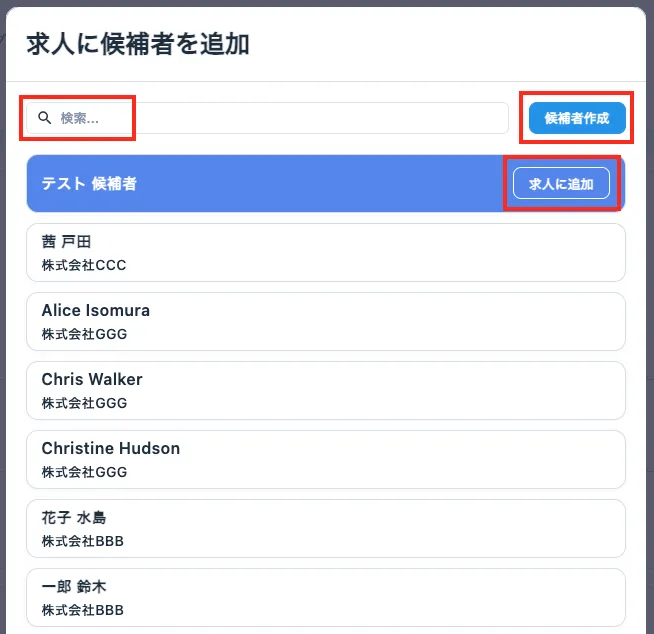Select the 一郎 鈴木 candidate name
The width and height of the screenshot is (654, 634).
point(74,587)
